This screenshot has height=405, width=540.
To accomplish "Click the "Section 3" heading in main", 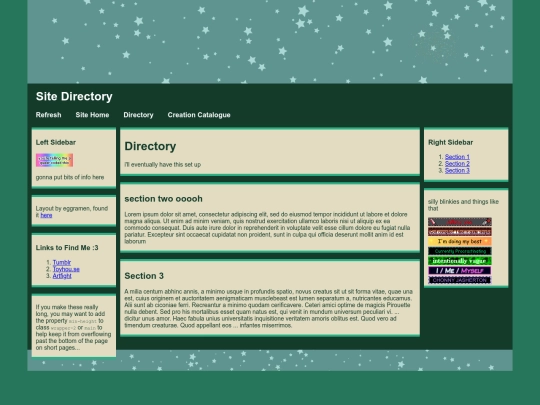I will (144, 276).
